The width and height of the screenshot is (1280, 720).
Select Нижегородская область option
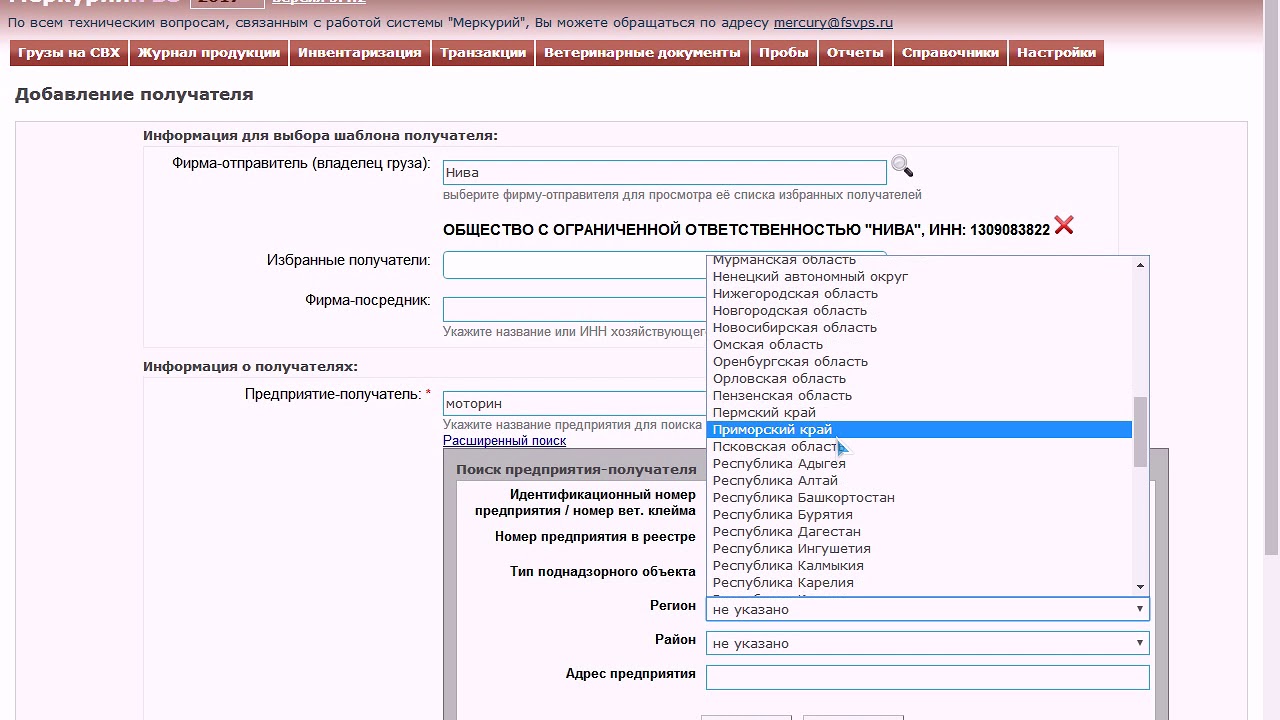(919, 293)
